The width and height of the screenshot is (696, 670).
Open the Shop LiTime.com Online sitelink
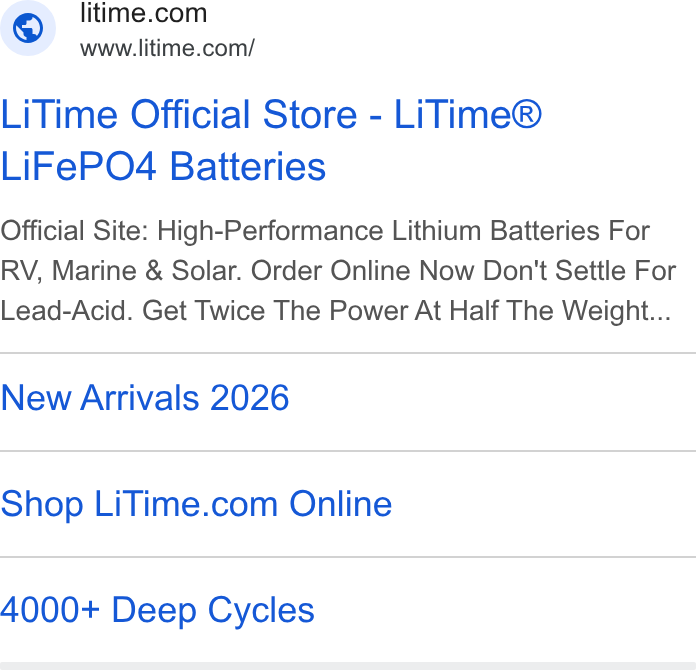(x=196, y=504)
